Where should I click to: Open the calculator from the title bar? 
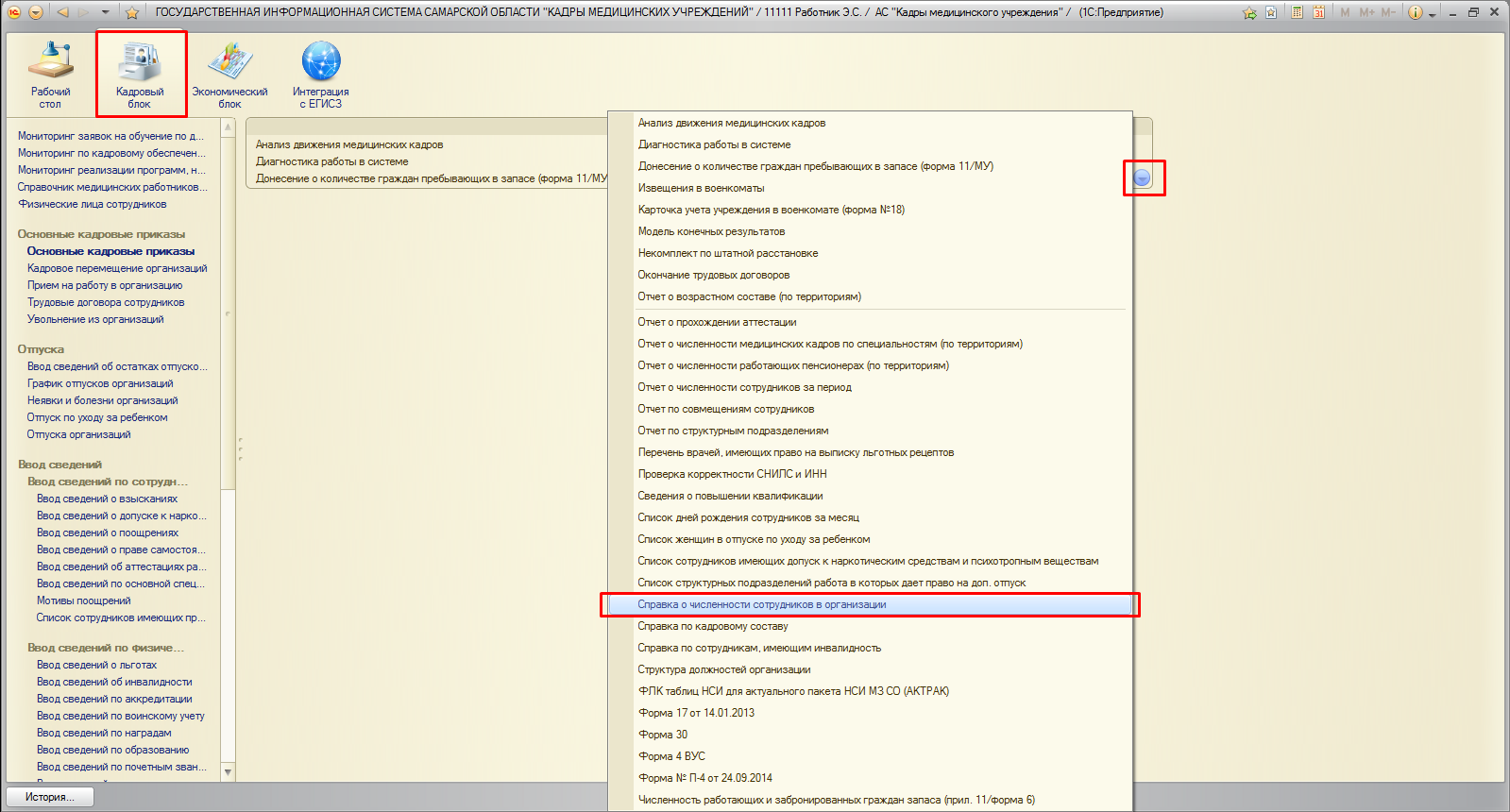pyautogui.click(x=1297, y=12)
